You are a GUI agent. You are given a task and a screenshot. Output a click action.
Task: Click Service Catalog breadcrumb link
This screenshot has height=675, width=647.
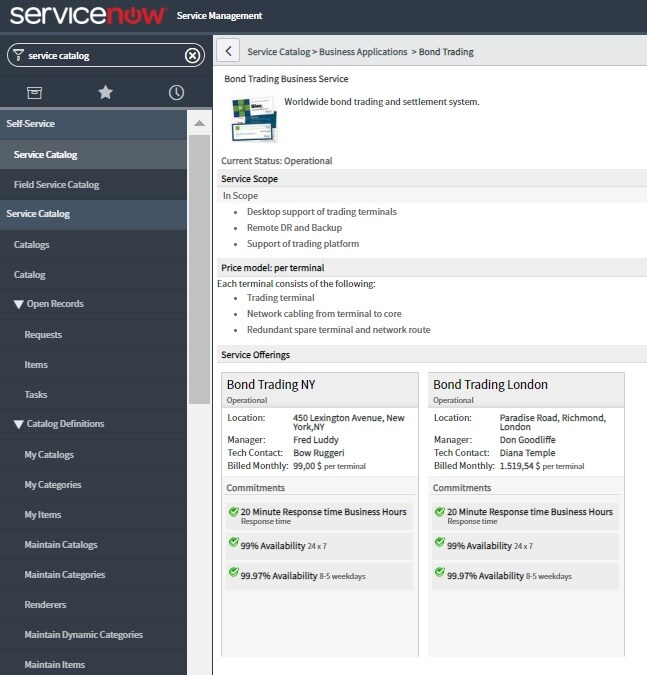pyautogui.click(x=279, y=52)
